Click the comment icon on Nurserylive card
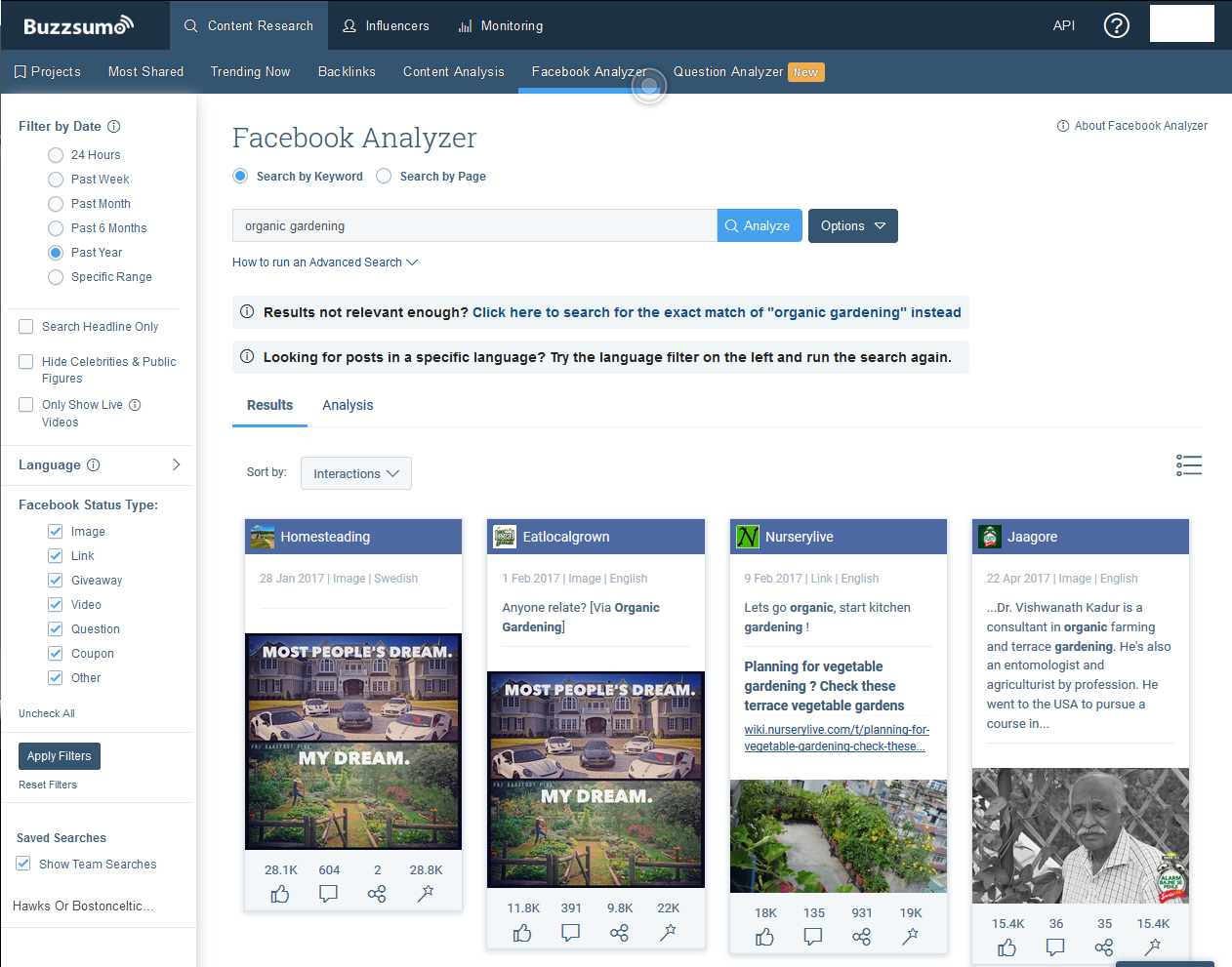The image size is (1232, 967). (813, 937)
